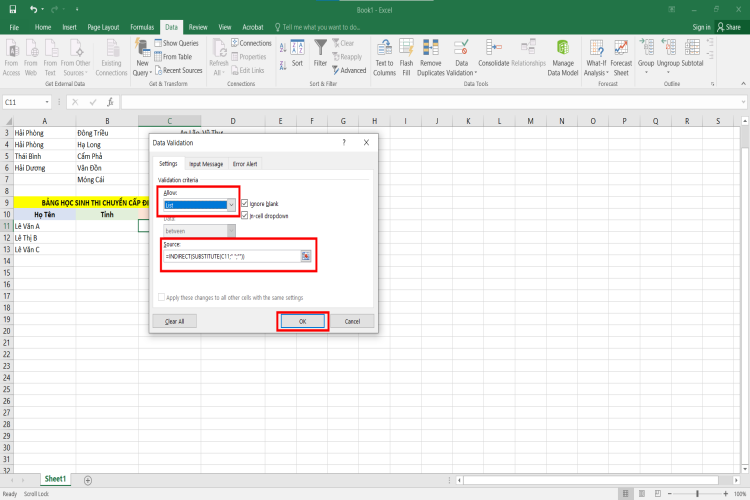Open Text to Columns wizard
This screenshot has width=750, height=500.
tap(384, 57)
